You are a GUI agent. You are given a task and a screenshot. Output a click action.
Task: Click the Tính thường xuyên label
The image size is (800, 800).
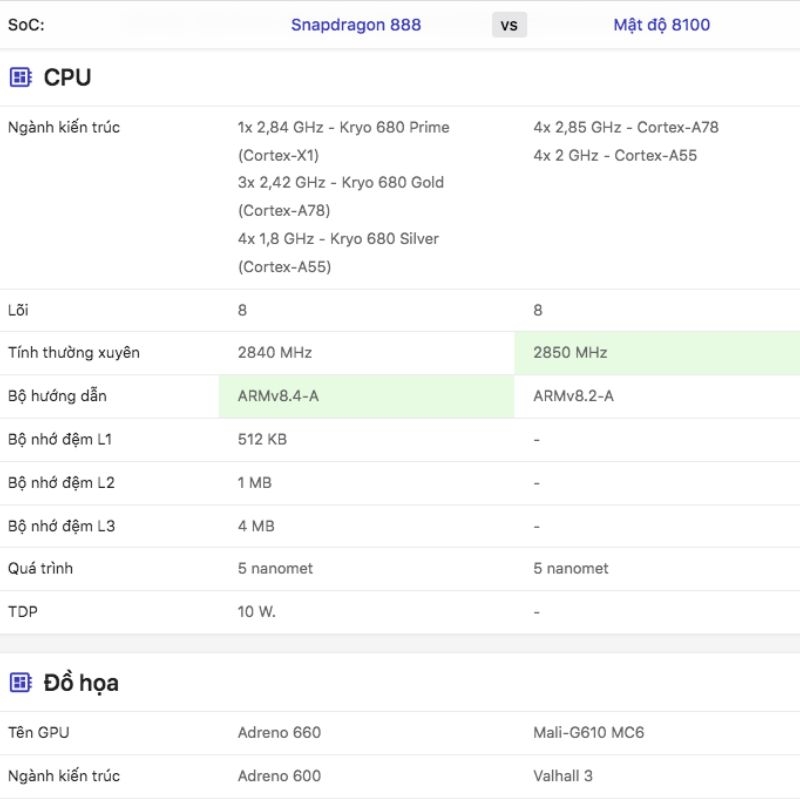73,353
